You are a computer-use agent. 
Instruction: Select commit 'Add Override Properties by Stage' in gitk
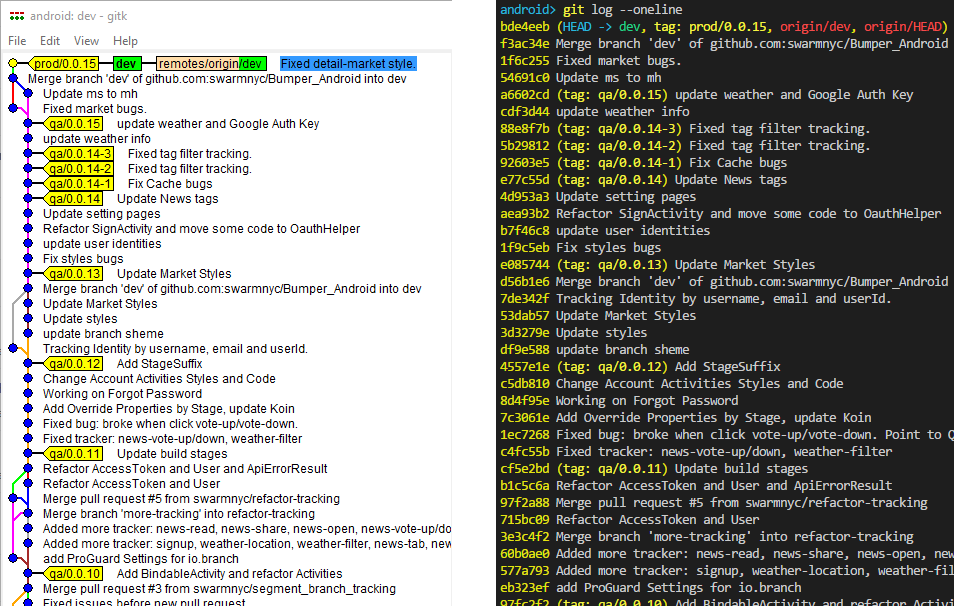click(169, 409)
